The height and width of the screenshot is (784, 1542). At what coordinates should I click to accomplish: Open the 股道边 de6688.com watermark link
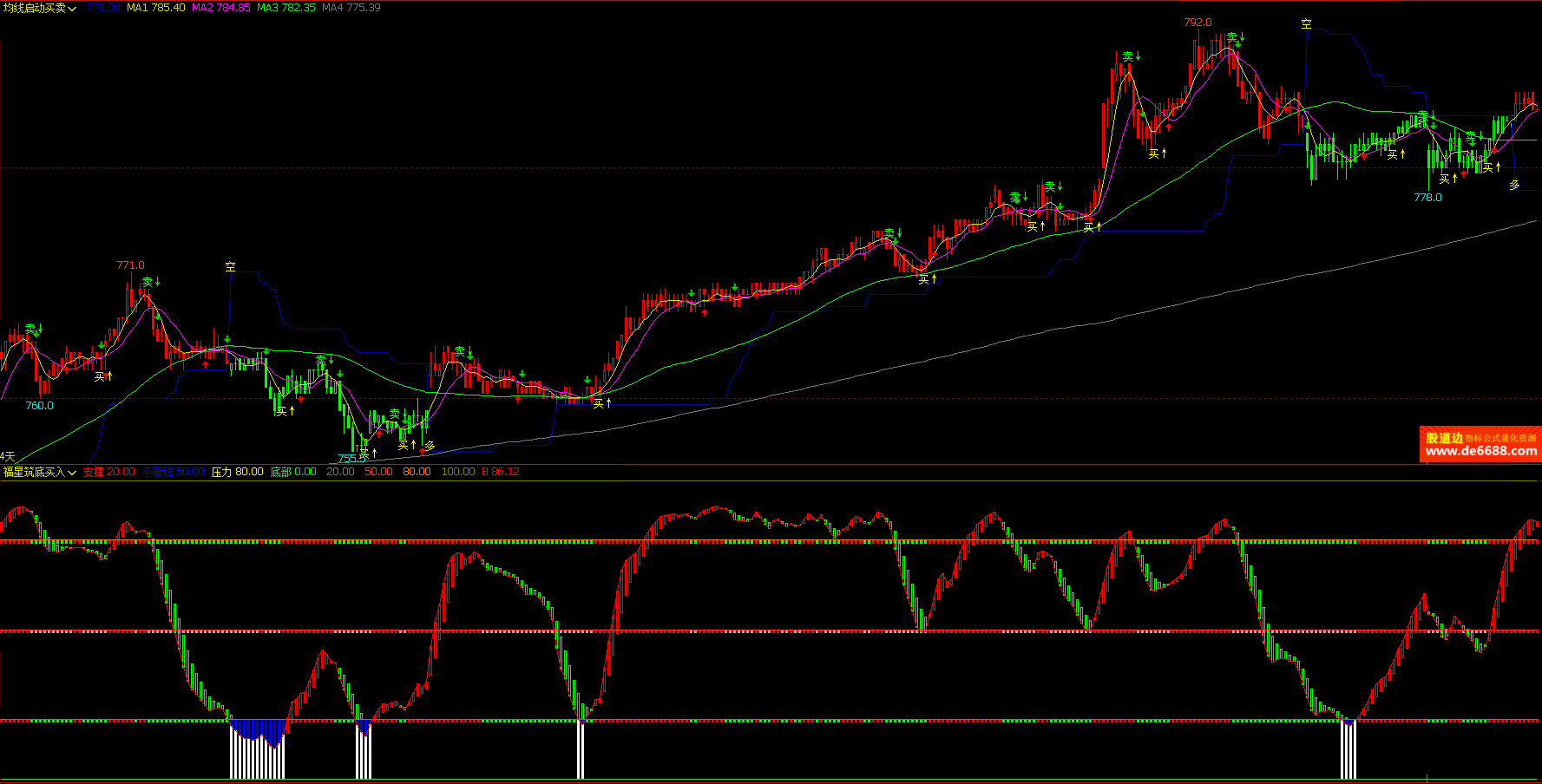tap(1480, 445)
